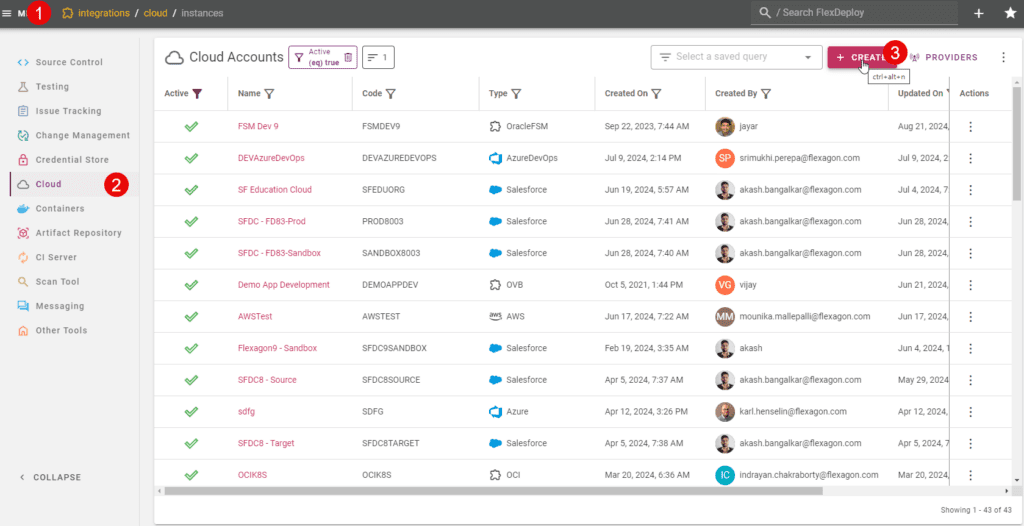Open the DEVAzureDevOps account link
Viewport: 1024px width, 526px height.
(x=271, y=158)
